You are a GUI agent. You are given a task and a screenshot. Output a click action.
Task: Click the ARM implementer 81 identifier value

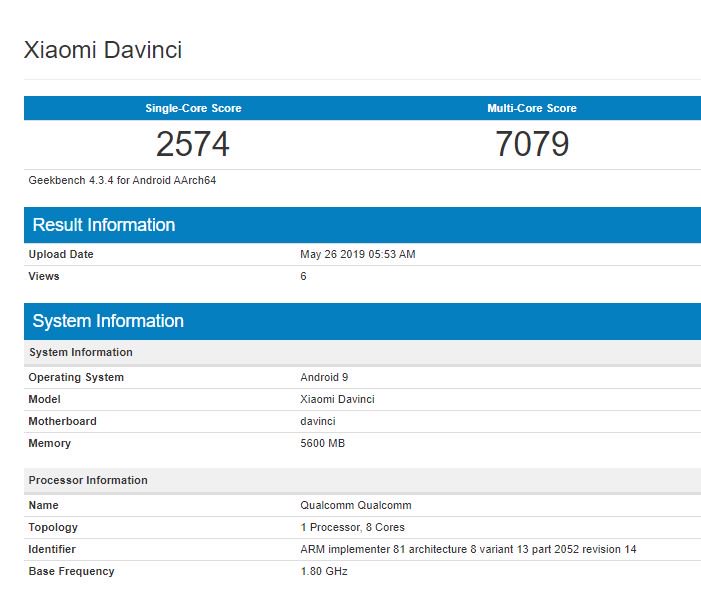click(x=468, y=549)
